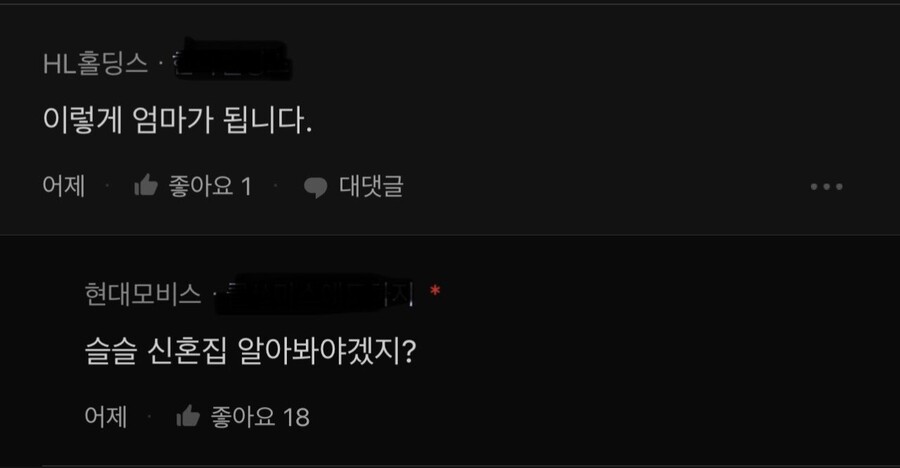Click the like count 1 on the first comment
The width and height of the screenshot is (900, 468).
pyautogui.click(x=246, y=187)
